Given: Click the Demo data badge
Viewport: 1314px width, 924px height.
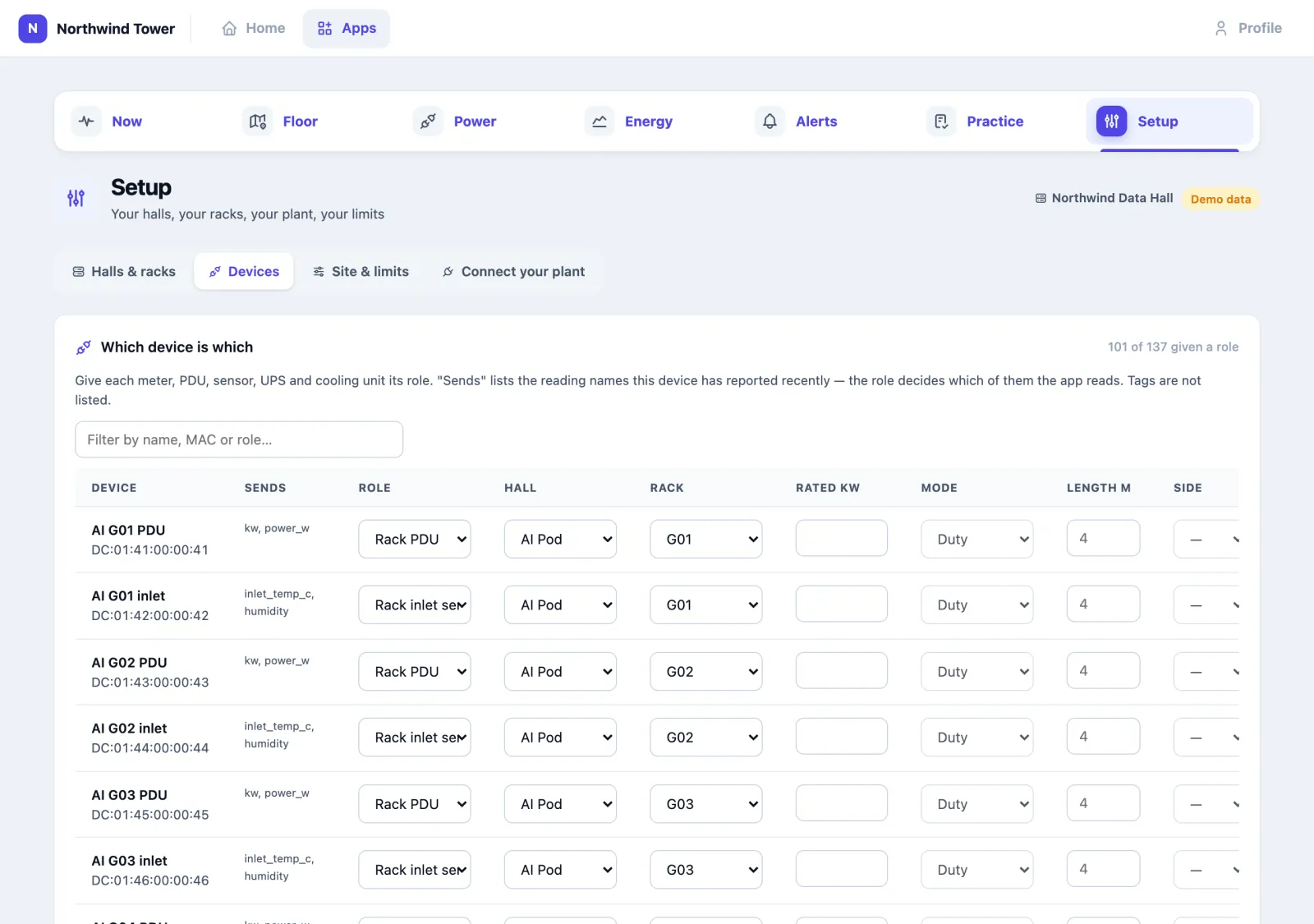Looking at the screenshot, I should click(x=1220, y=200).
